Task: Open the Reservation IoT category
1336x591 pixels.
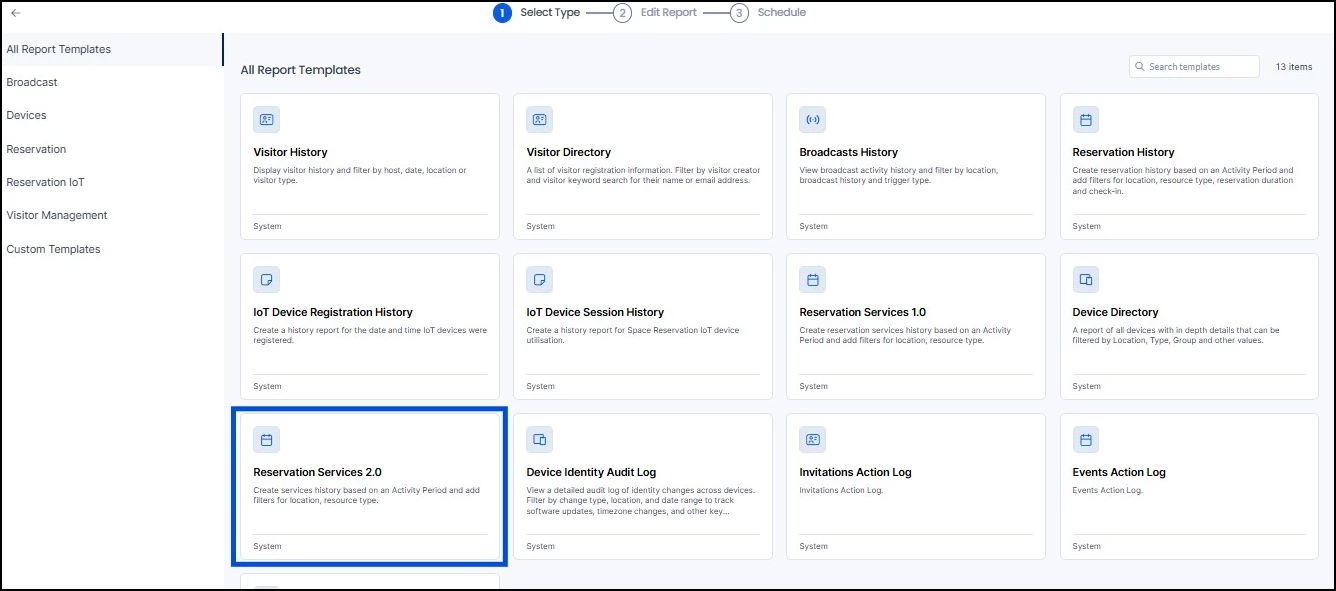Action: pyautogui.click(x=46, y=182)
